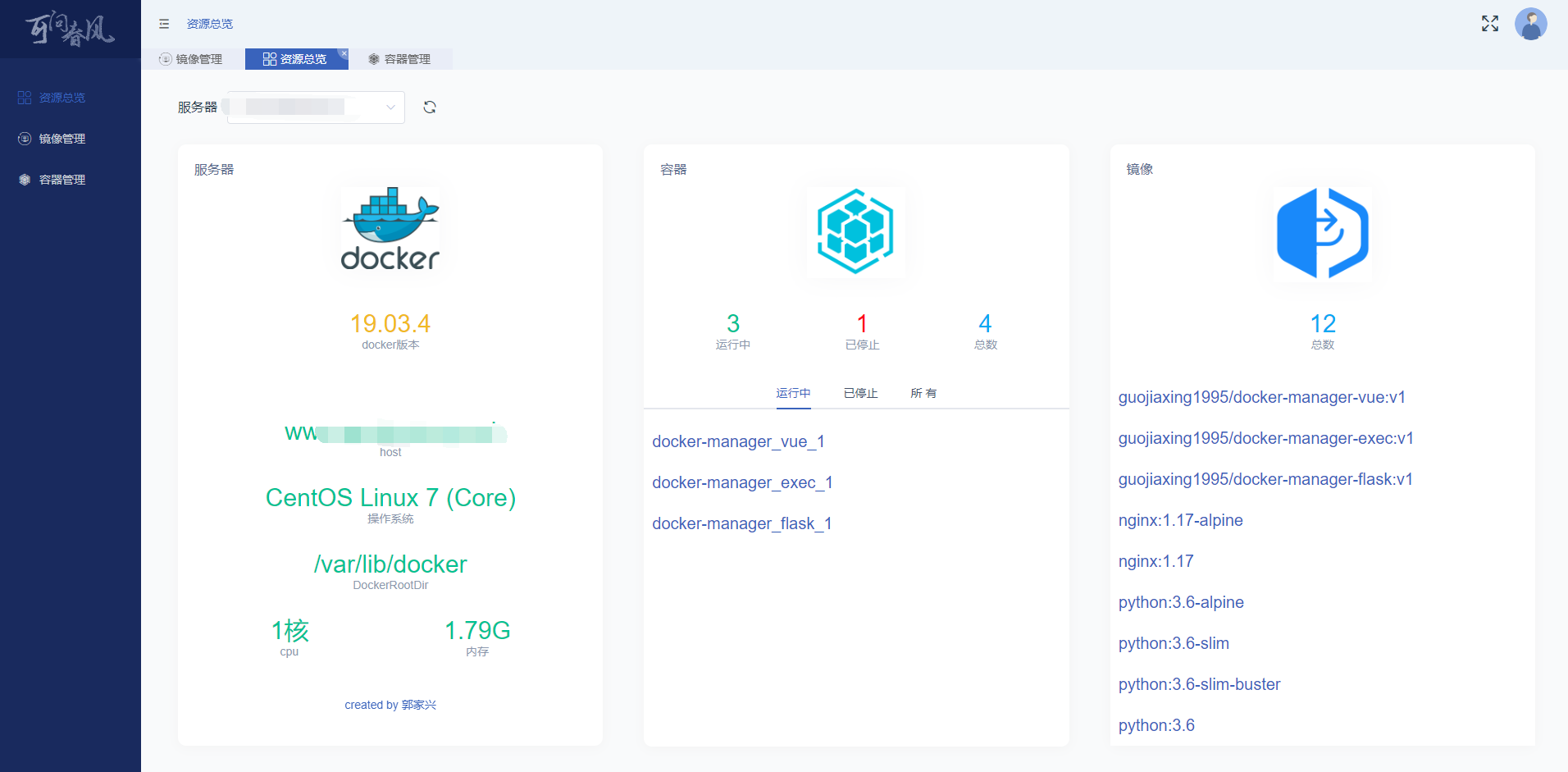Click the refresh server icon

[x=429, y=107]
